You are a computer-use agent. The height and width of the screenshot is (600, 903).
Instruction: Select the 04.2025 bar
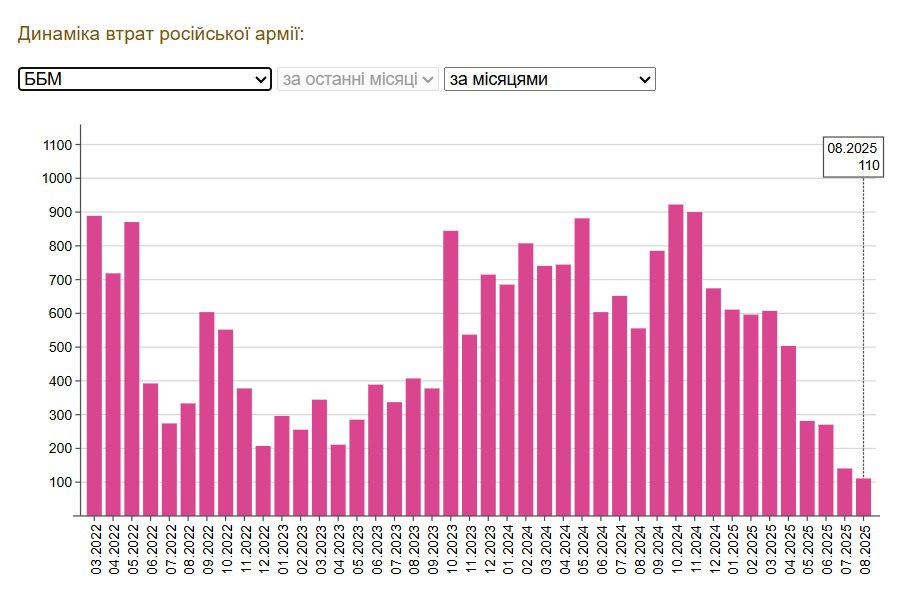[x=789, y=431]
